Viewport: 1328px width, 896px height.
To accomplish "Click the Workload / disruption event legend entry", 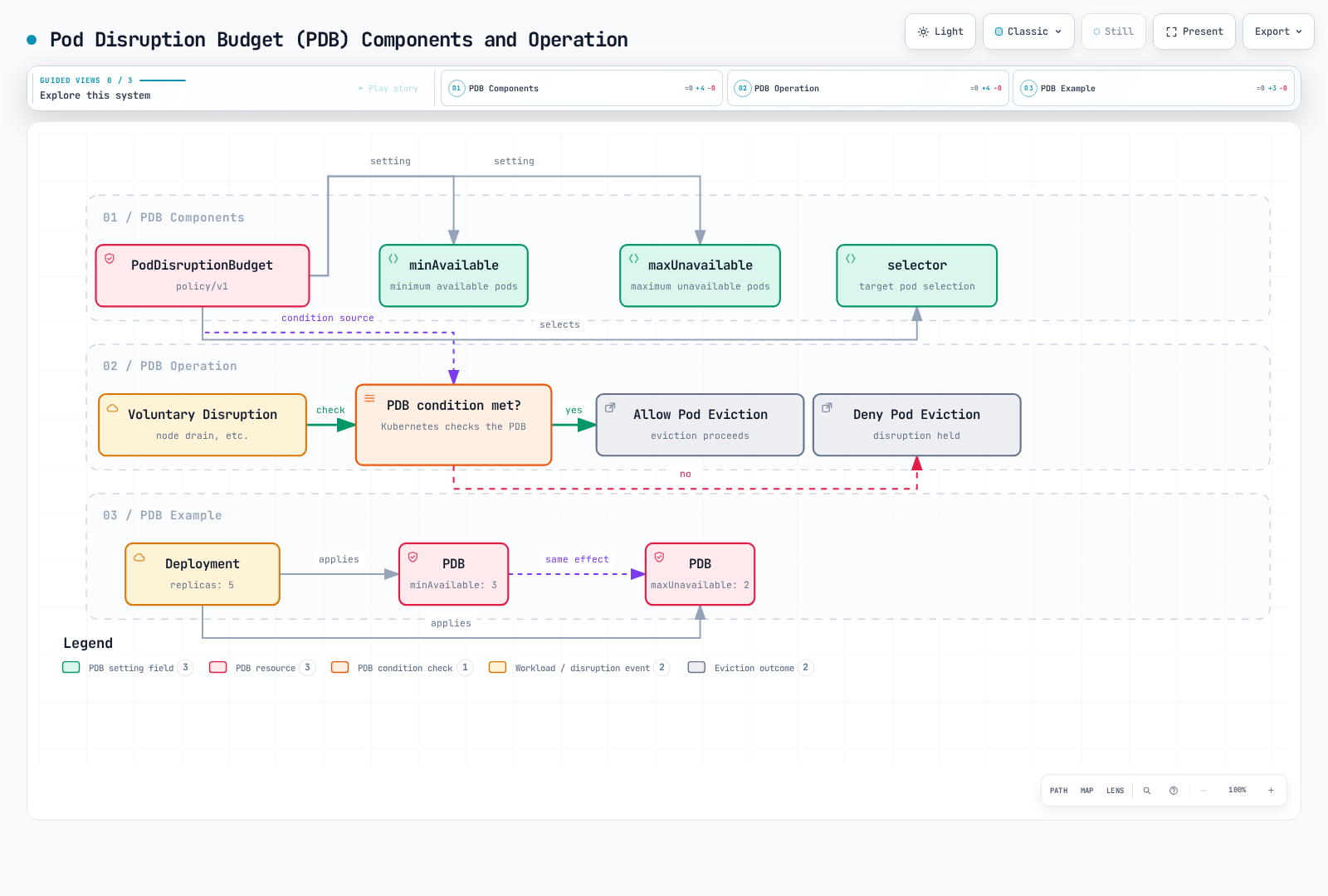I will pos(579,668).
